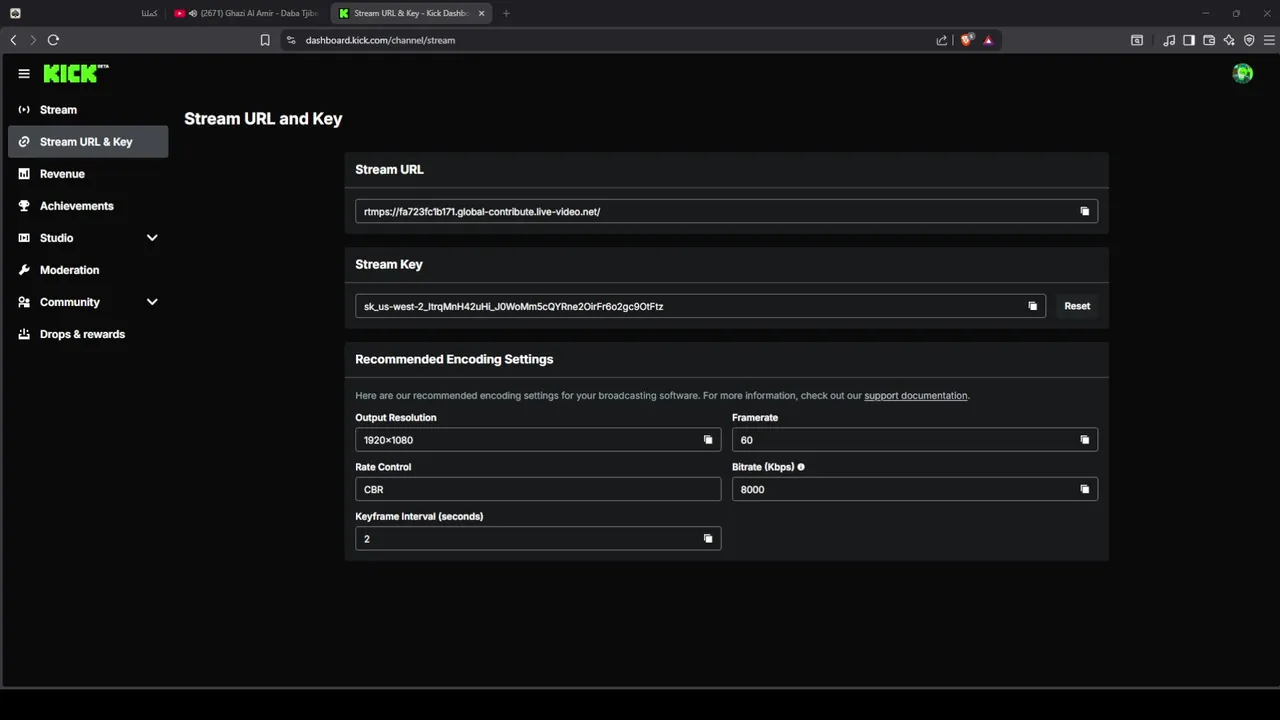This screenshot has width=1280, height=720.
Task: Click the Brave Shields icon
Action: pos(966,40)
